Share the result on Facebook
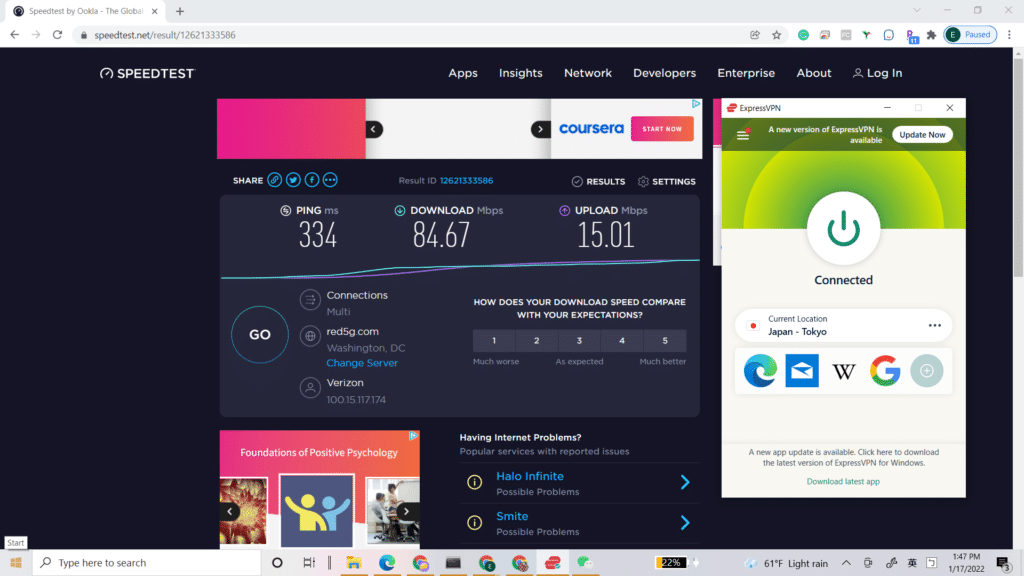 pos(312,180)
